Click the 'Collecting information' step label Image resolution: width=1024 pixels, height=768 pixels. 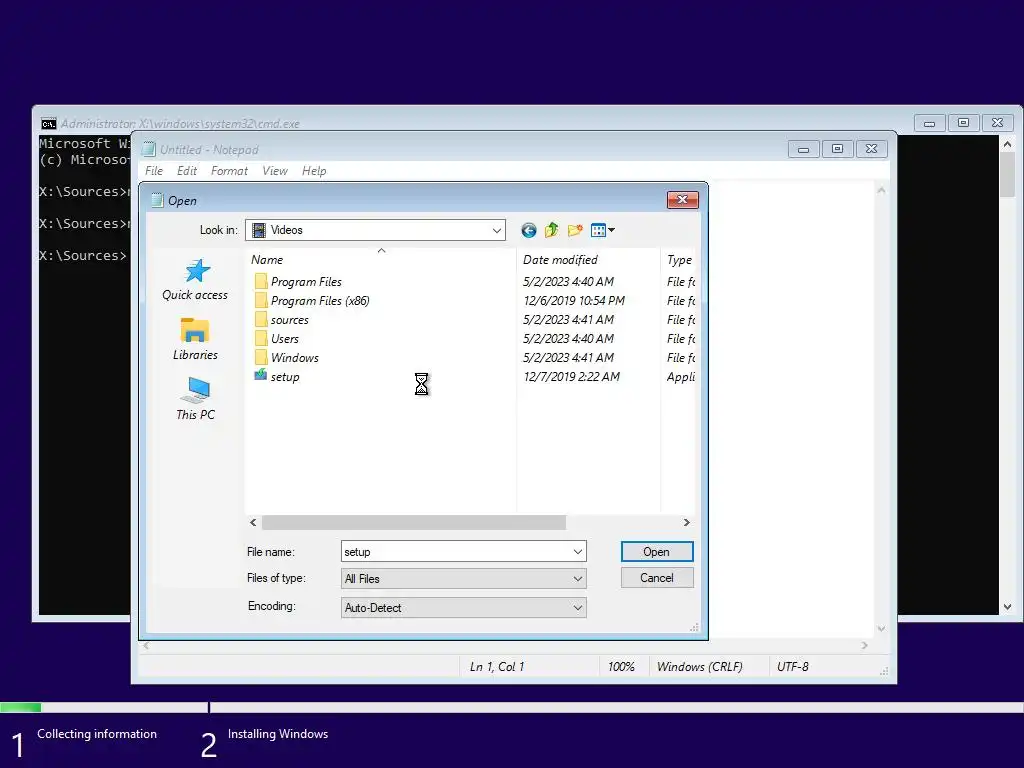[x=97, y=733]
